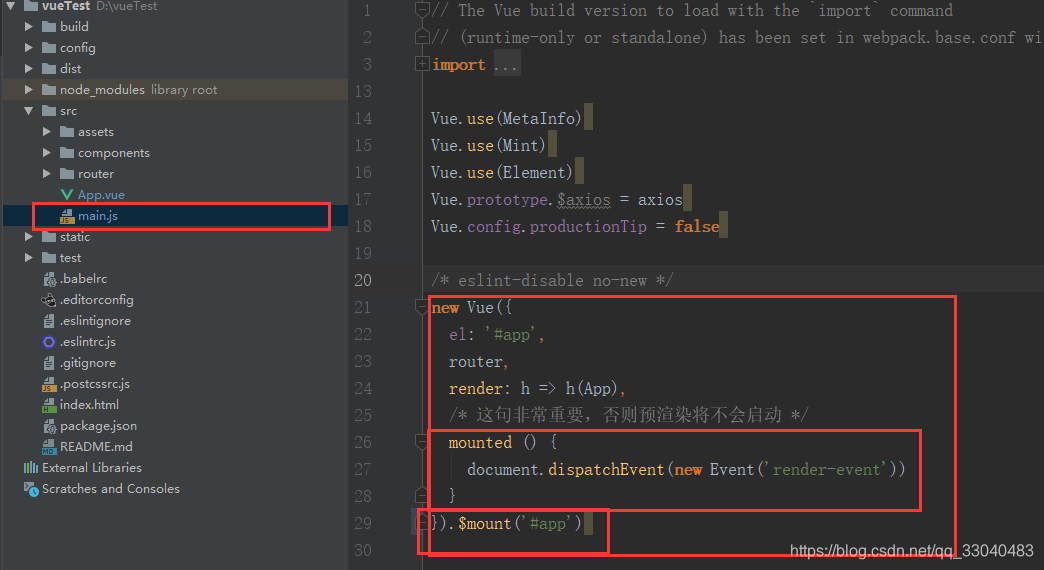Click the ESLint circle icon of .eslintrc.js

pyautogui.click(x=49, y=342)
